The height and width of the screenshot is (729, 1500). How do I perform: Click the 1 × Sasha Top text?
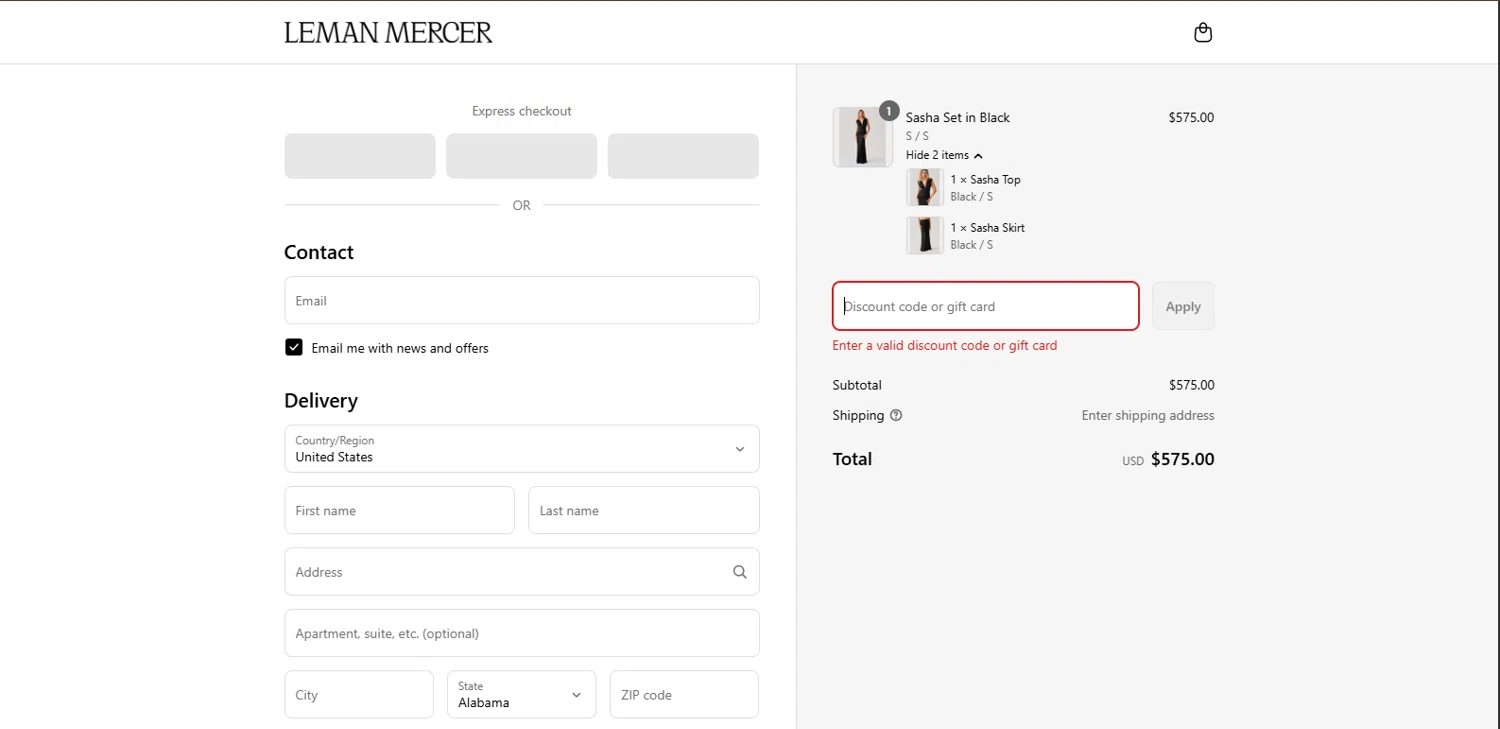coord(986,179)
